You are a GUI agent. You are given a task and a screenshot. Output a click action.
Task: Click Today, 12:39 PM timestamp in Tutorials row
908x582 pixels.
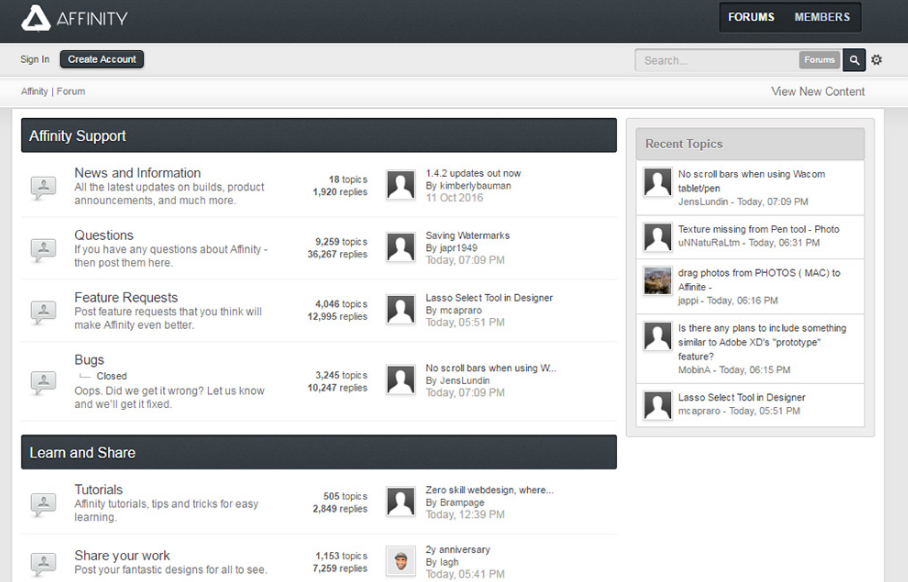point(465,515)
